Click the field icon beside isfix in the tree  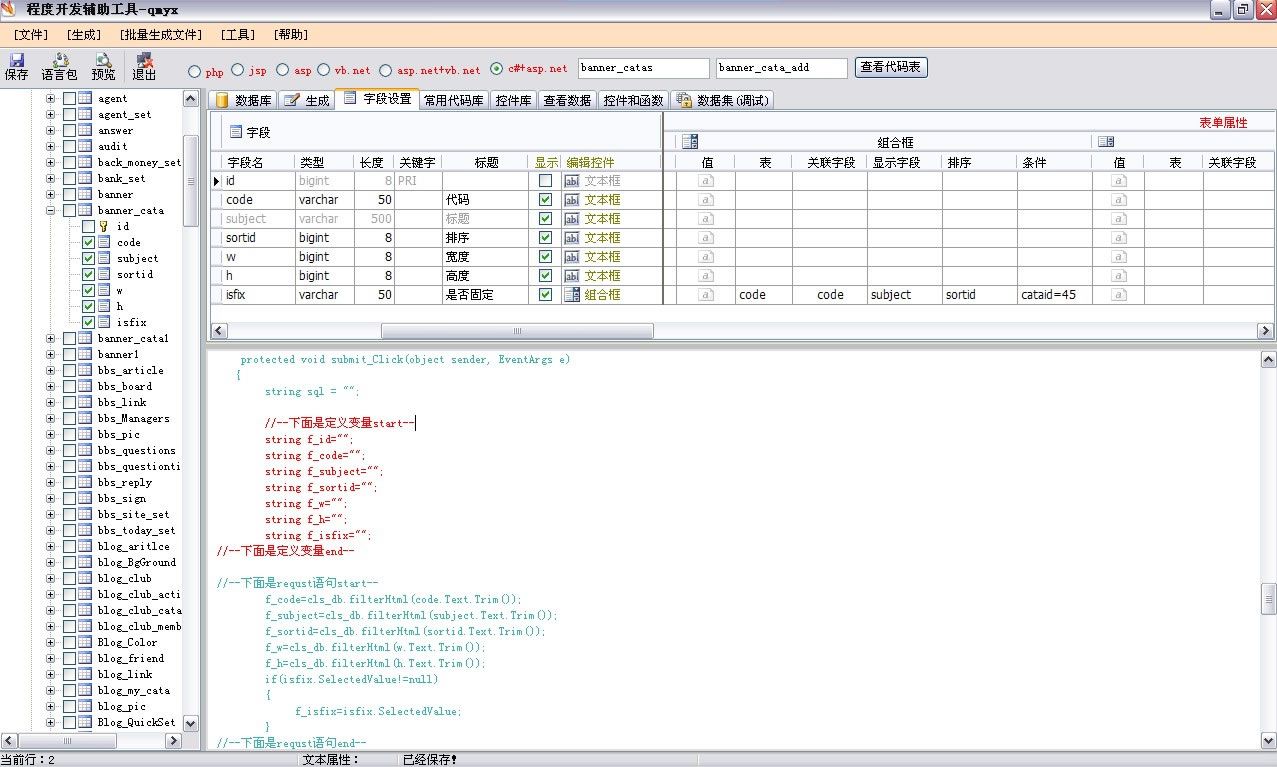click(x=104, y=322)
